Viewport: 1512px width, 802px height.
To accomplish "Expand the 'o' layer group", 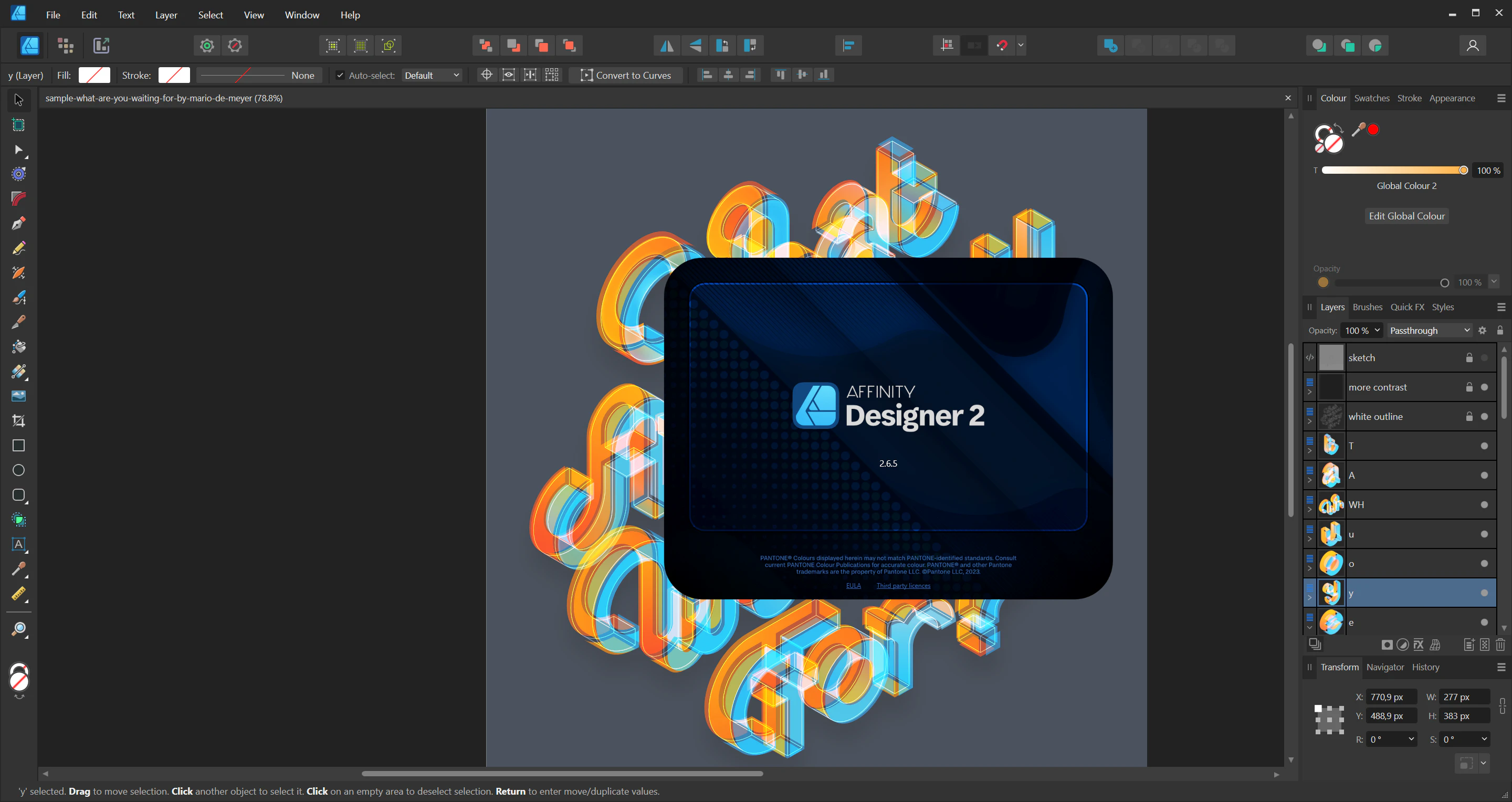I will [x=1309, y=568].
